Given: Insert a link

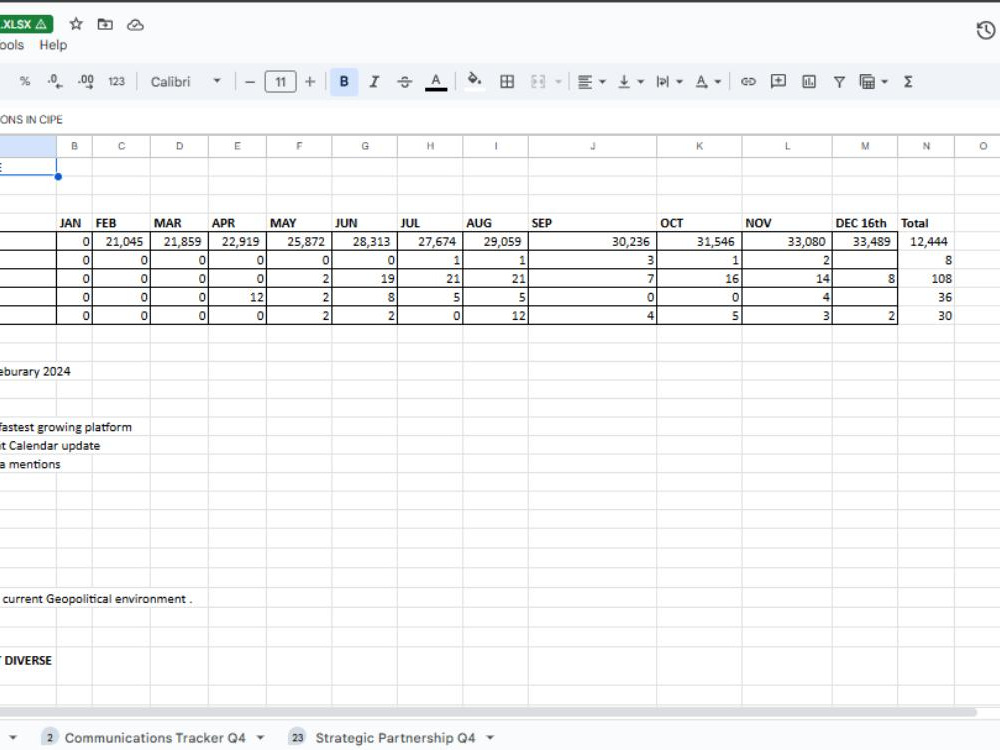Looking at the screenshot, I should click(747, 82).
